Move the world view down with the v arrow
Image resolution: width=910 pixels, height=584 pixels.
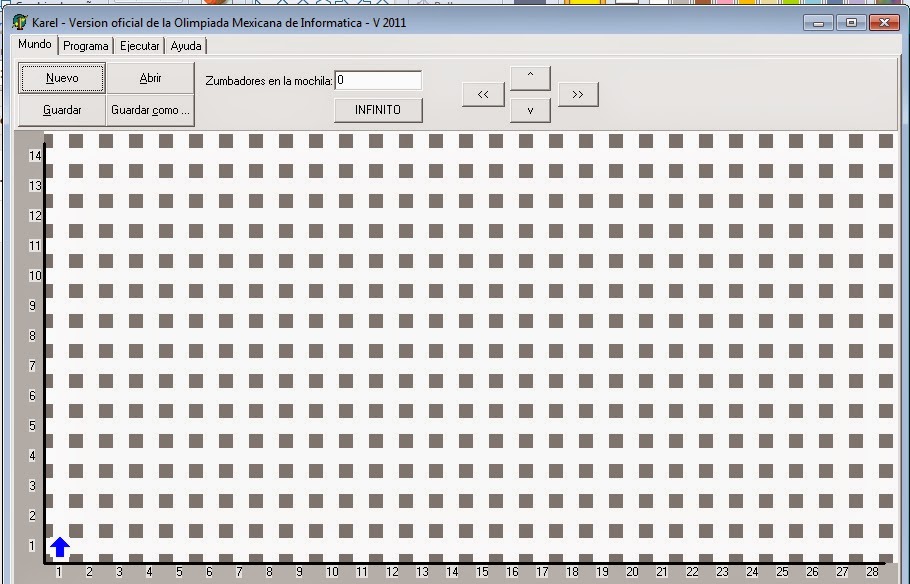530,109
